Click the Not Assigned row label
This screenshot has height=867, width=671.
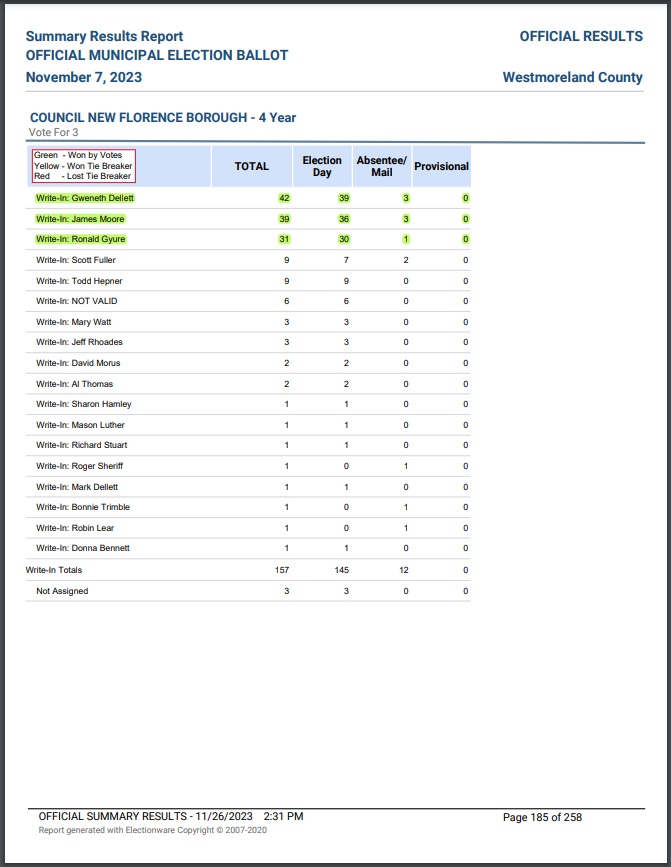point(62,591)
